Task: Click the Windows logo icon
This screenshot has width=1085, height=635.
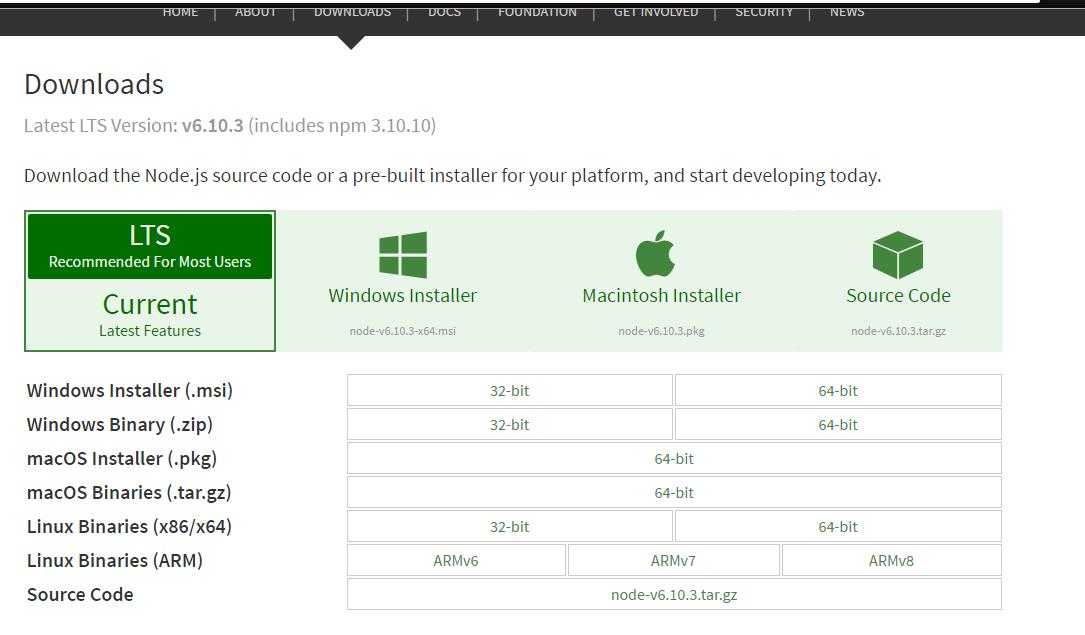Action: (x=403, y=255)
